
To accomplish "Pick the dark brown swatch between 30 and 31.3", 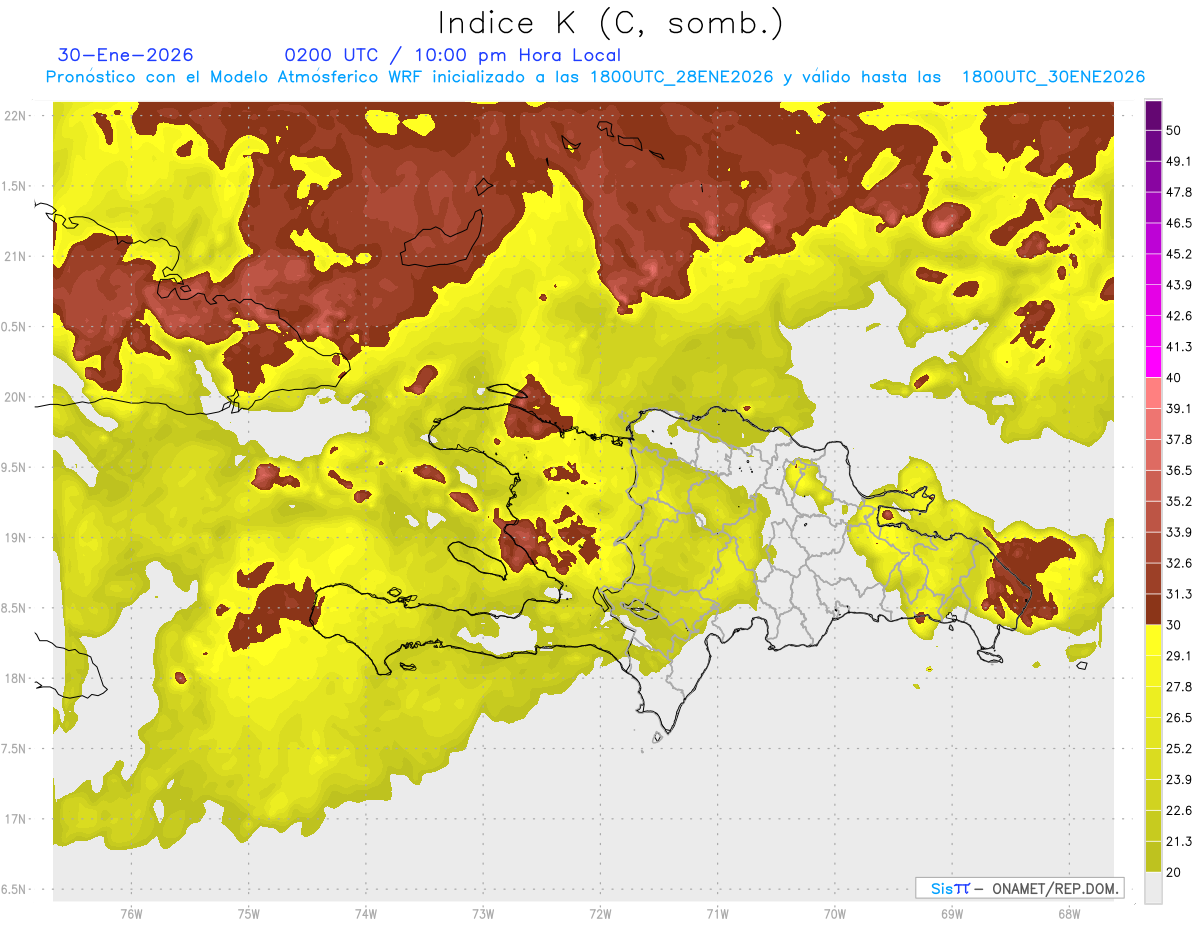I will pyautogui.click(x=1153, y=610).
